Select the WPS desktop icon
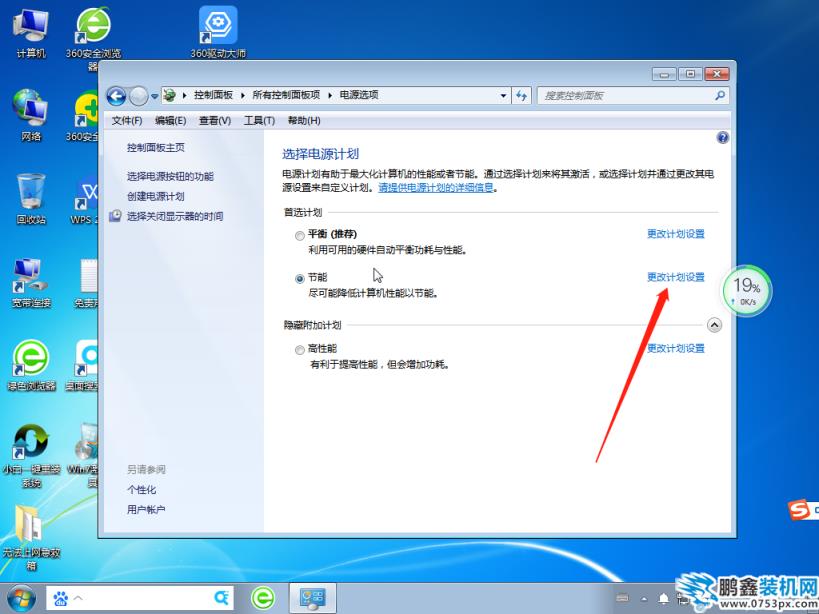This screenshot has height=614, width=819. pos(87,201)
